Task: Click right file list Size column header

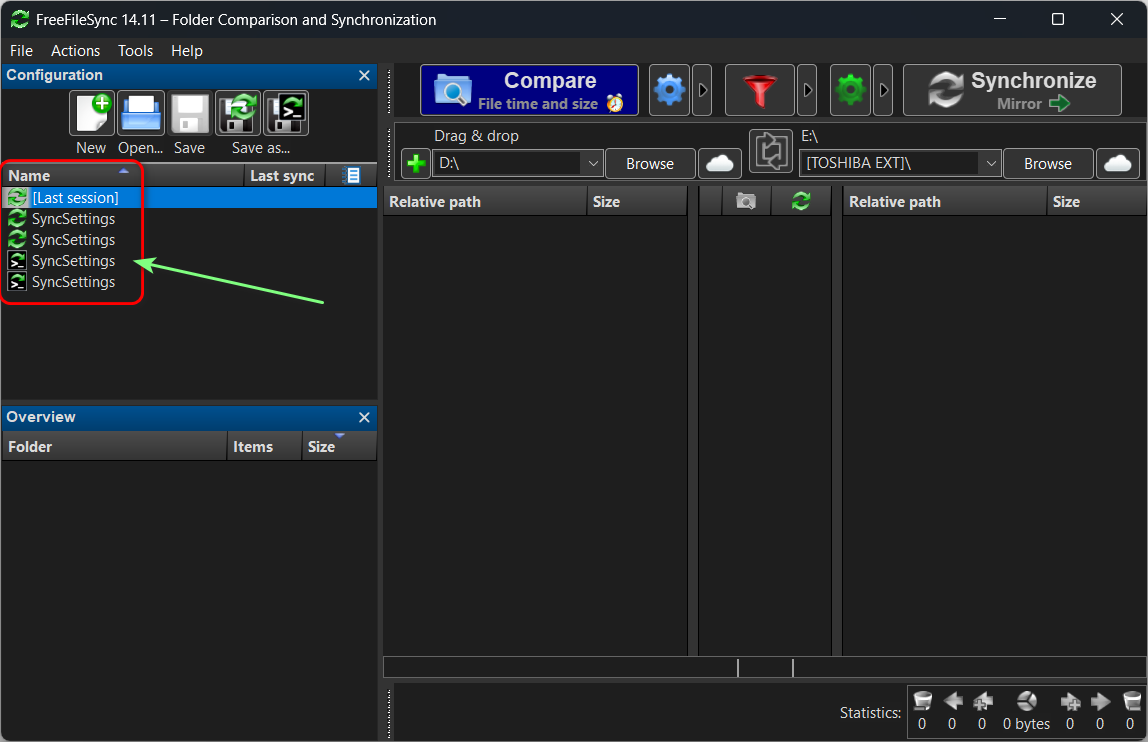Action: click(1097, 201)
